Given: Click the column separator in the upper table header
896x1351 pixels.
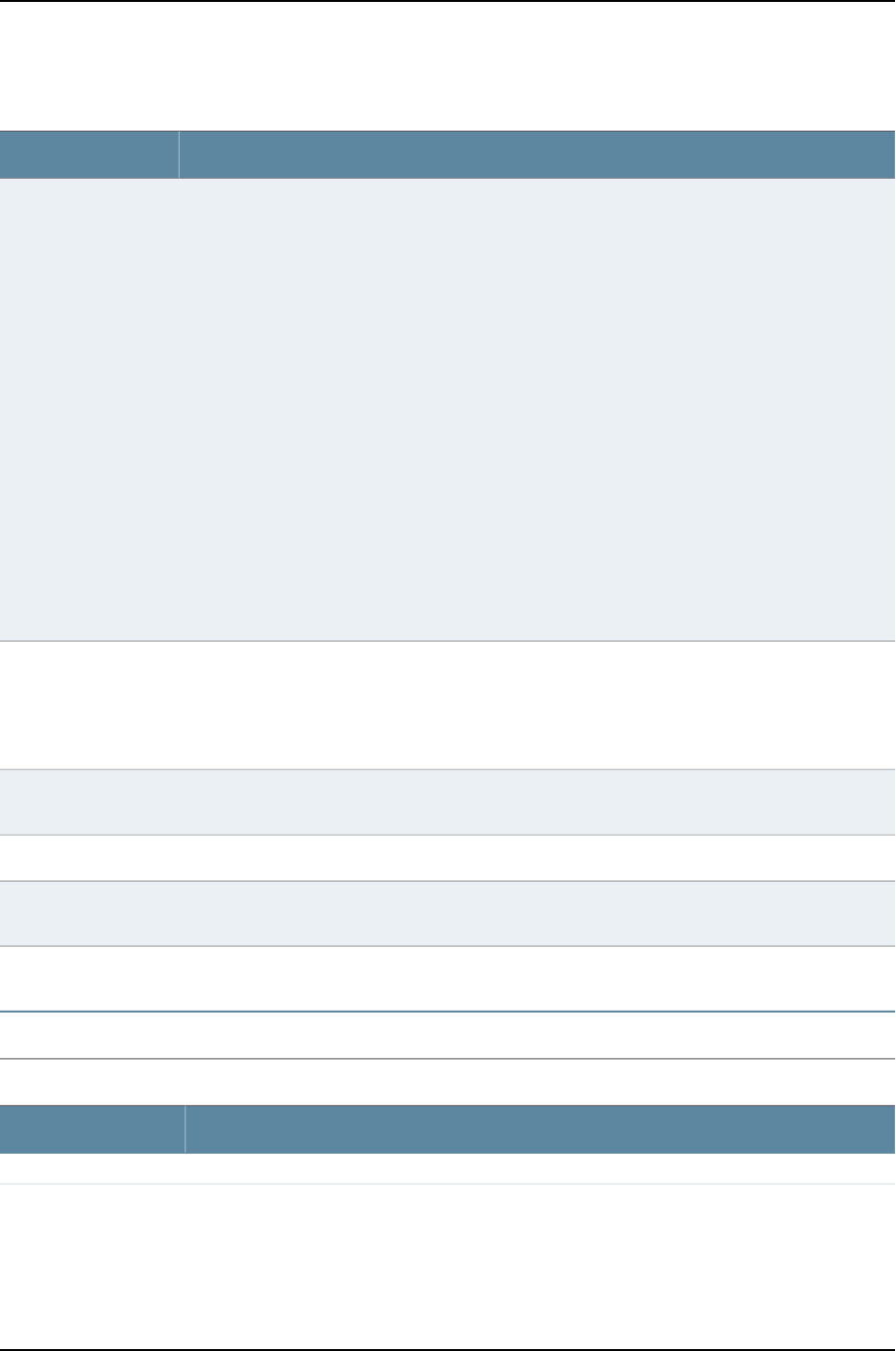Looking at the screenshot, I should 179,155.
